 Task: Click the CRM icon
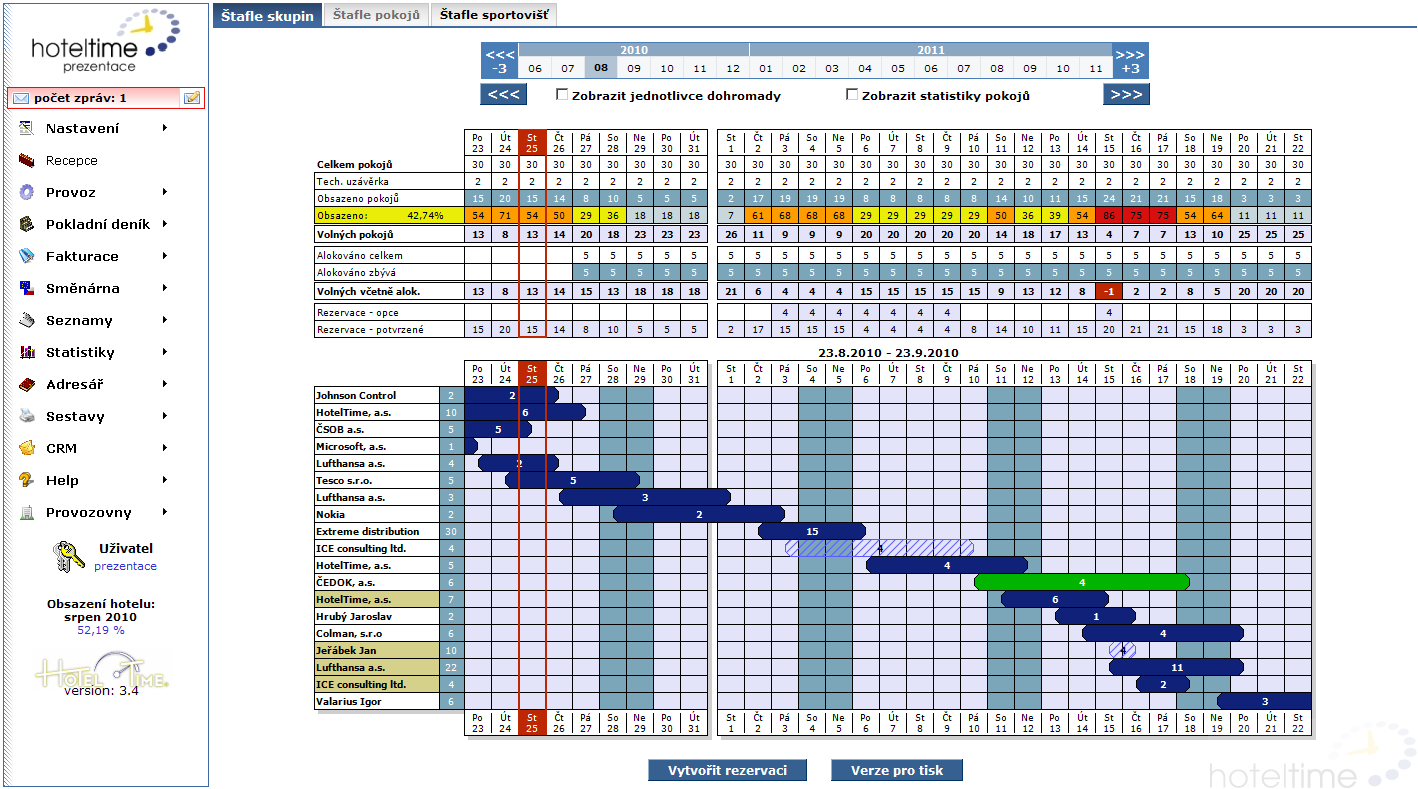(27, 448)
